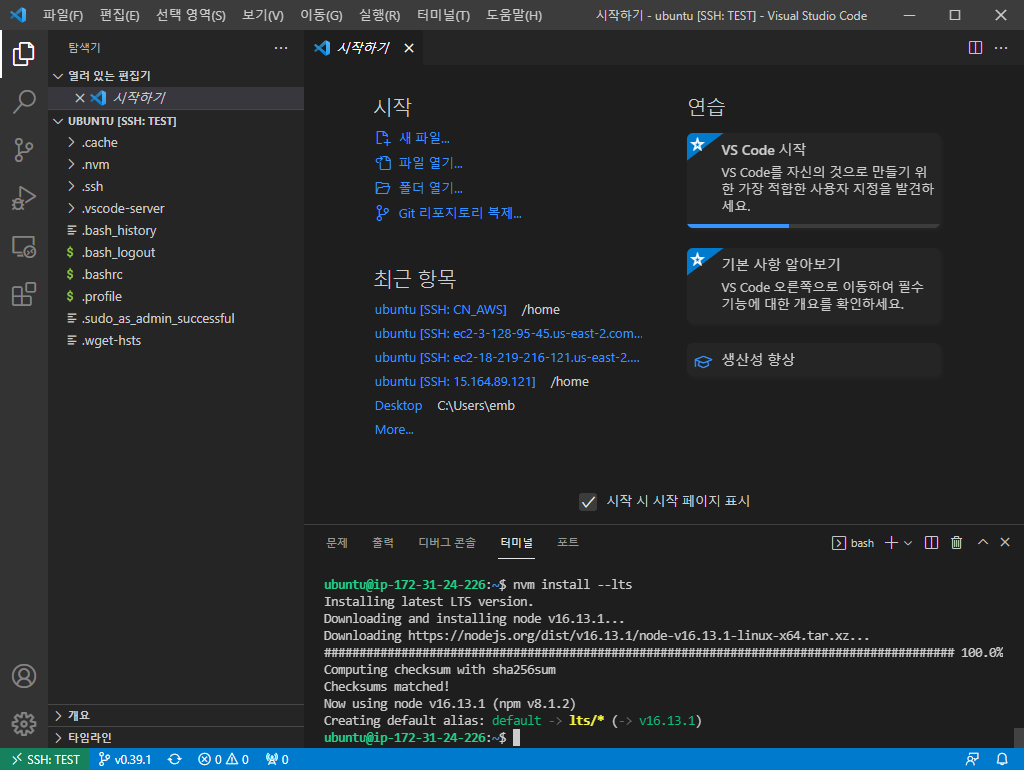Click the v0.39.1 git branch indicator

point(125,759)
